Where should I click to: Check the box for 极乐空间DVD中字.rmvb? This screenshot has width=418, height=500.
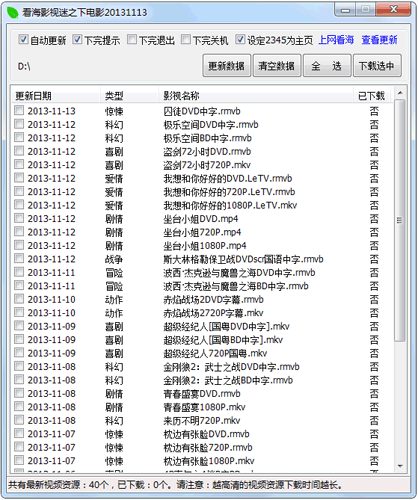tap(19, 124)
